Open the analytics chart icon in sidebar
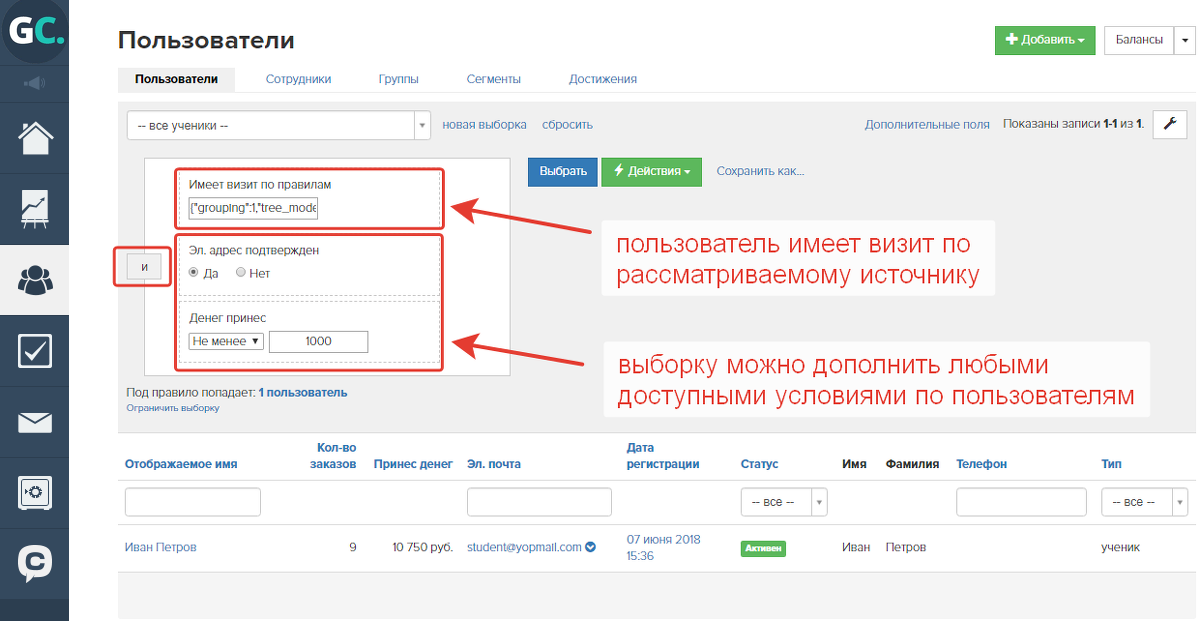The height and width of the screenshot is (621, 1198). pos(35,208)
